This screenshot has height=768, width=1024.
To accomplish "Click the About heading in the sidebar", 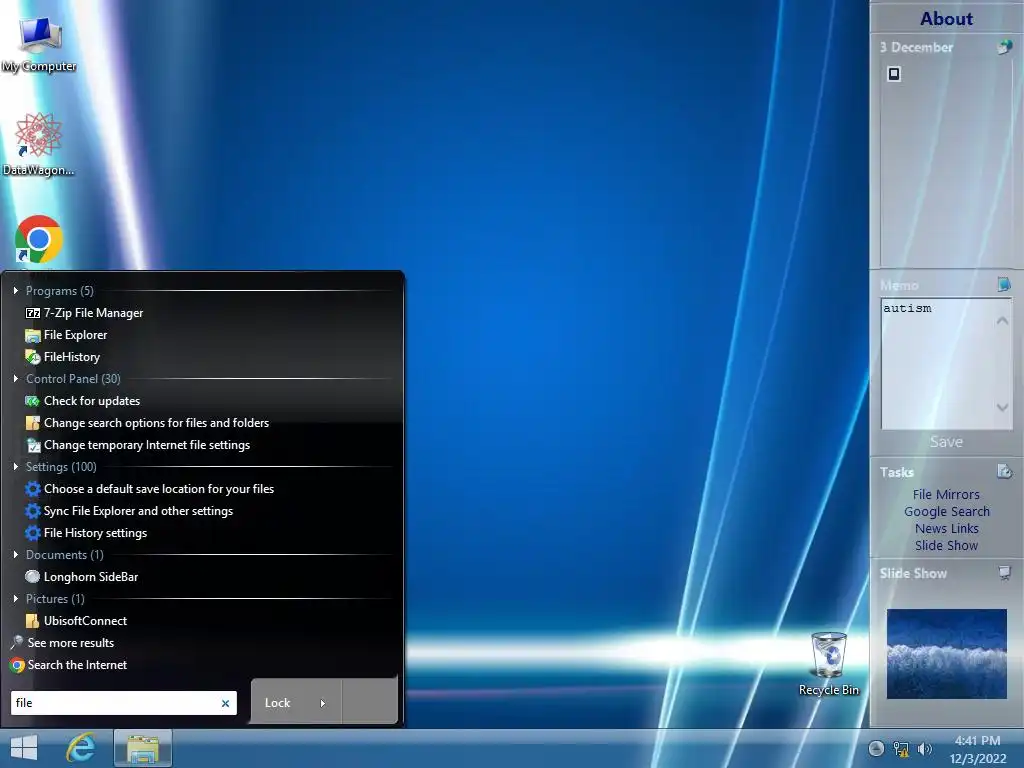I will coord(946,19).
